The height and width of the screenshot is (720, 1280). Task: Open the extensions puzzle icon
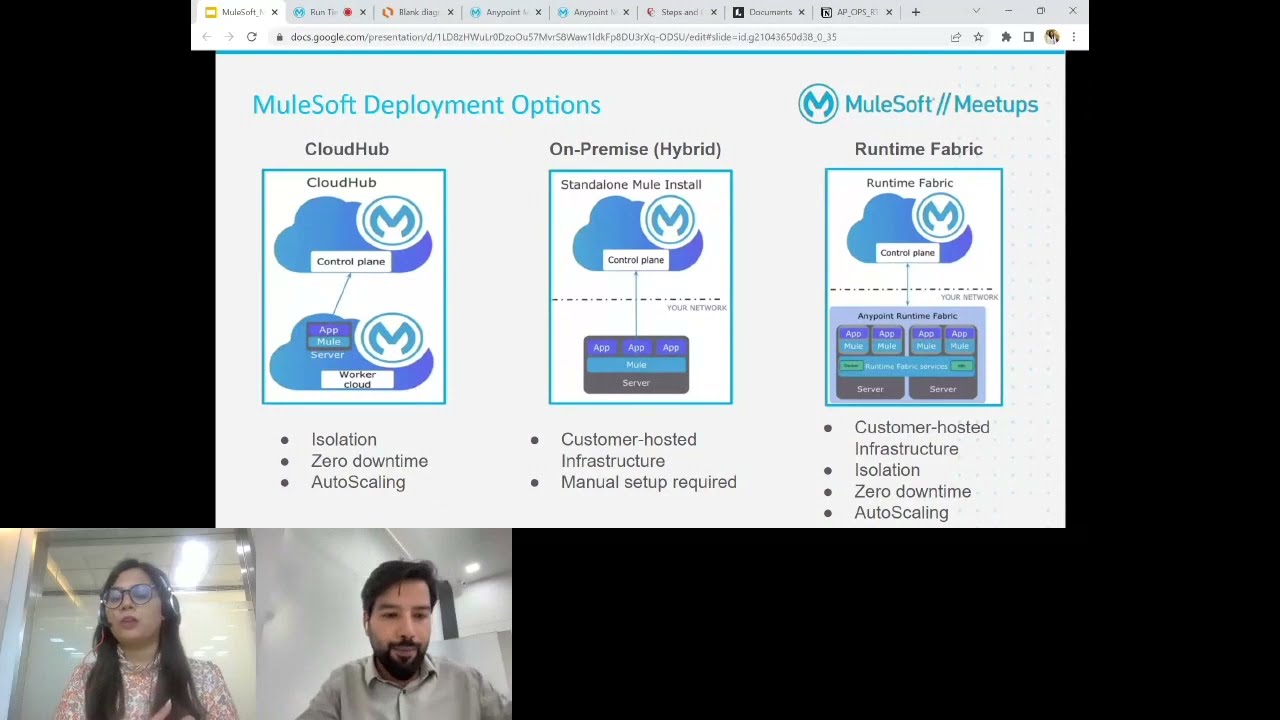point(1006,37)
